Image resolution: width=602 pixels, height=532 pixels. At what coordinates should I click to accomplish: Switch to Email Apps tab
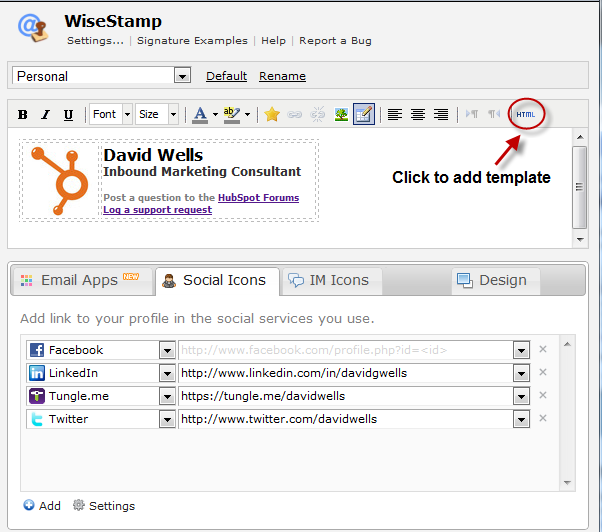[82, 281]
